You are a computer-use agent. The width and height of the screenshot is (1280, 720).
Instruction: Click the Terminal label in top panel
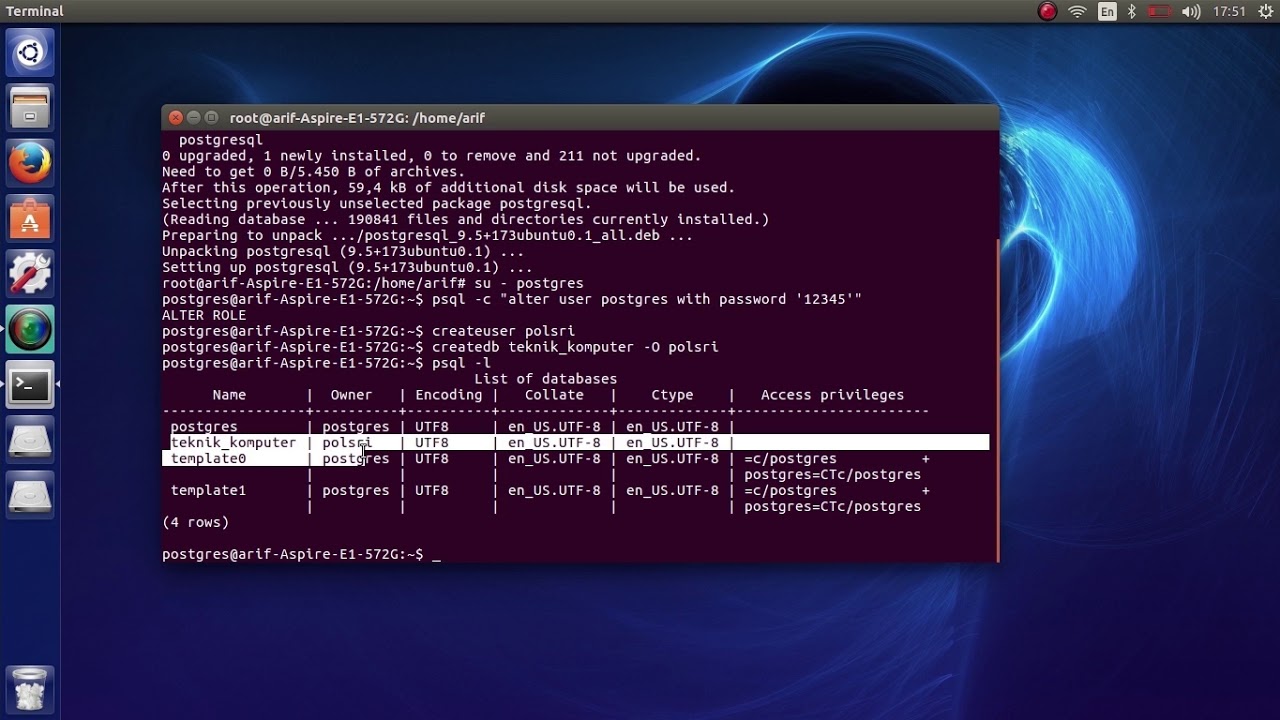(x=35, y=12)
